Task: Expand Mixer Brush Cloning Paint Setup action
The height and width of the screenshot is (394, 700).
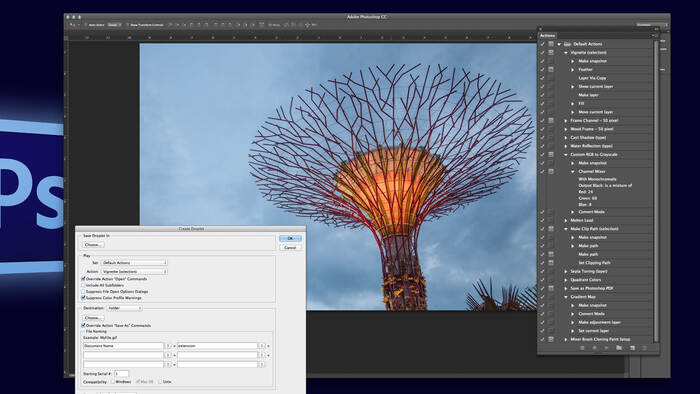Action: pos(566,340)
